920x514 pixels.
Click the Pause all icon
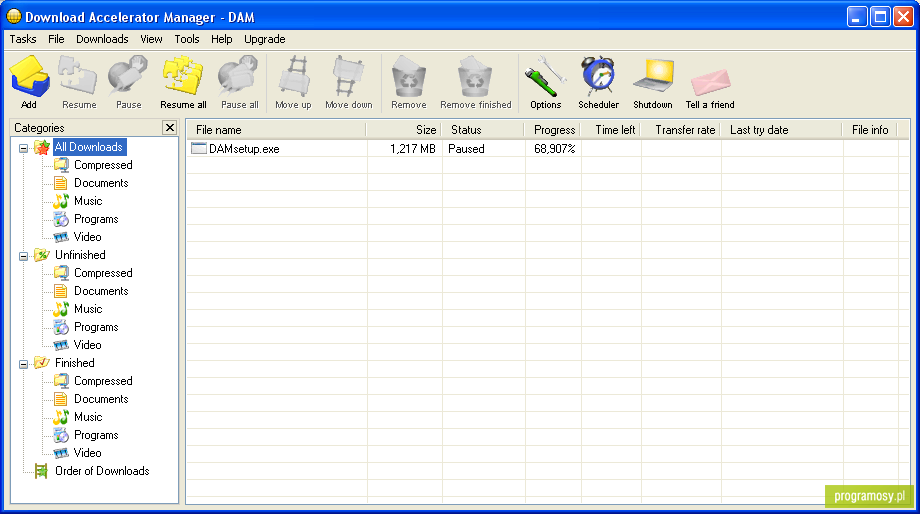click(238, 76)
